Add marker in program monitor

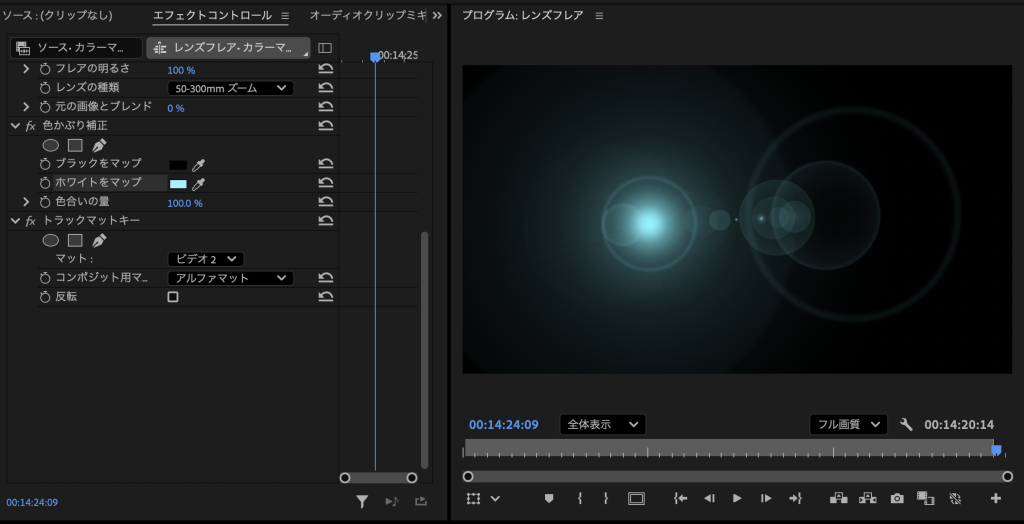[549, 498]
